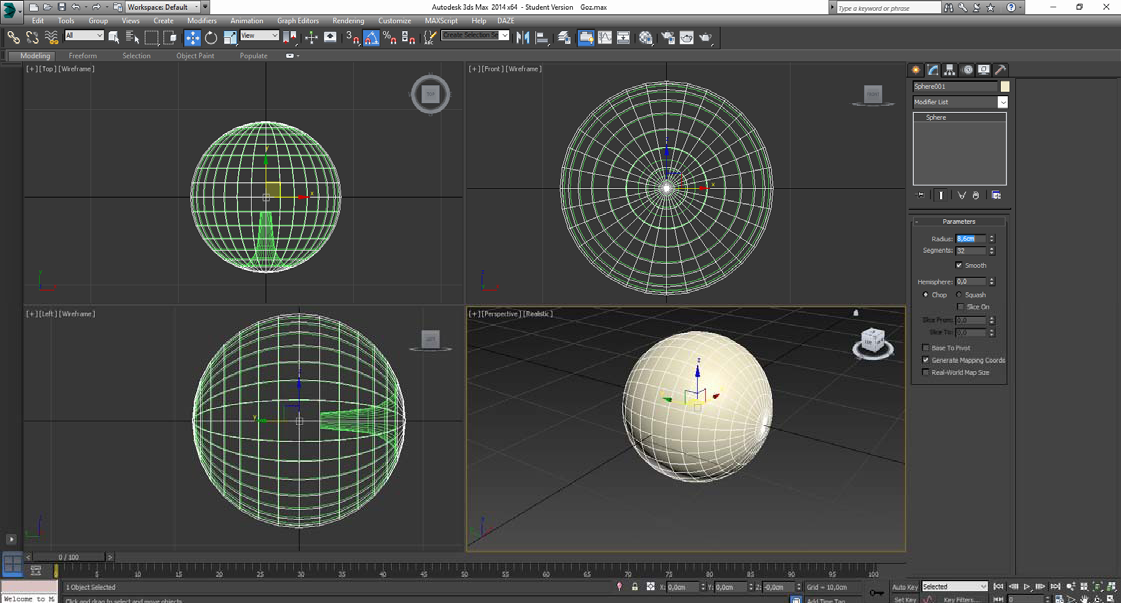Screen dimensions: 1121x603
Task: Switch to the Freeform ribbon tab
Action: pos(83,56)
